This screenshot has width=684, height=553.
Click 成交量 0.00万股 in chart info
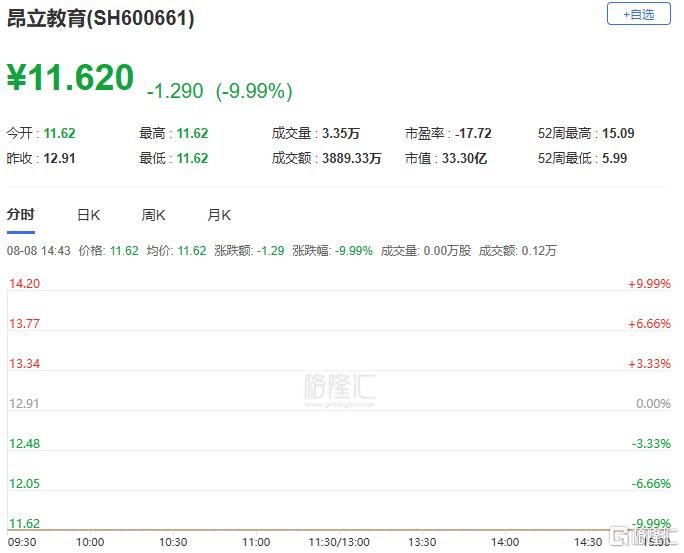click(x=447, y=251)
